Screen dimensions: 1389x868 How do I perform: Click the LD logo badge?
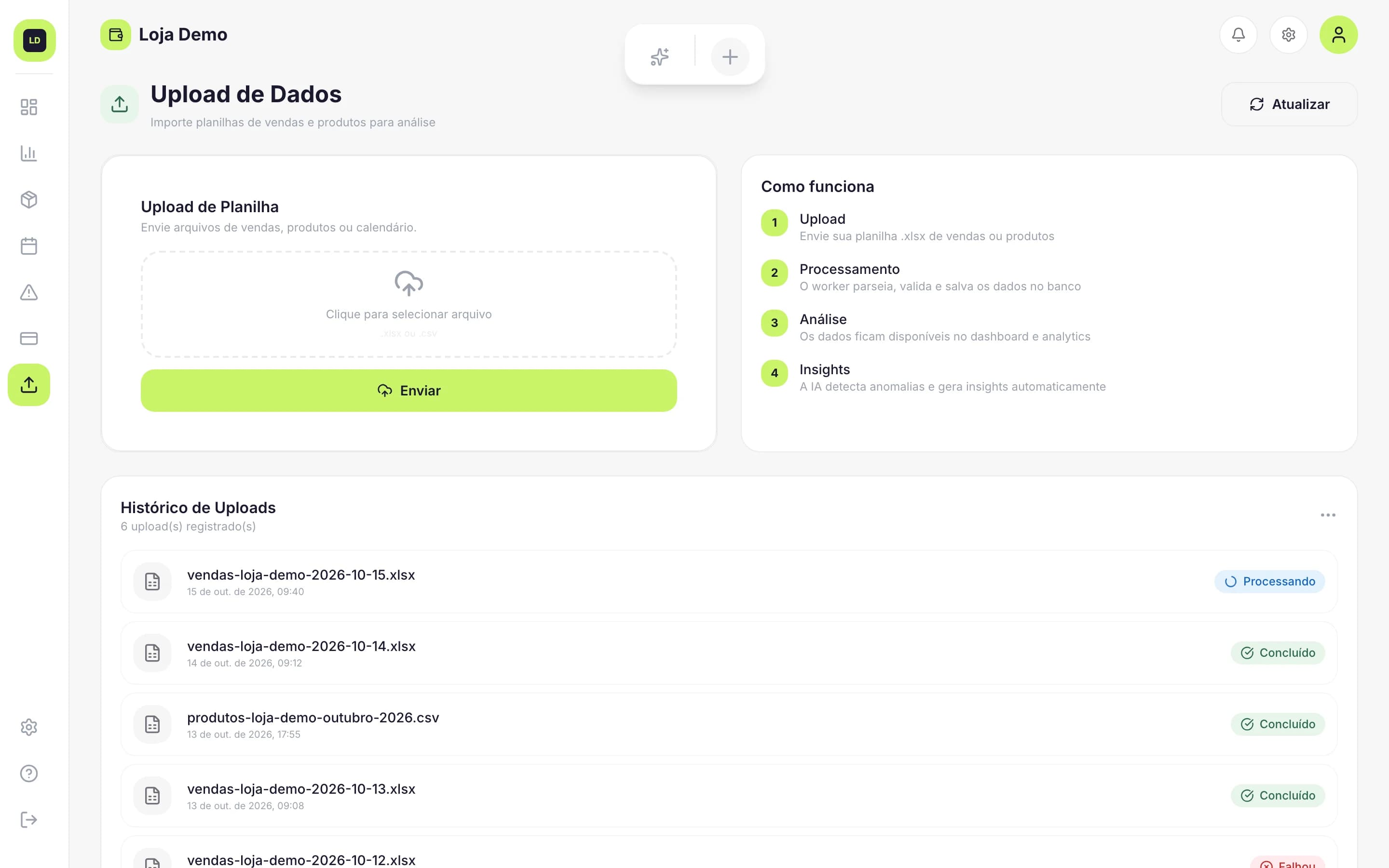pyautogui.click(x=34, y=40)
